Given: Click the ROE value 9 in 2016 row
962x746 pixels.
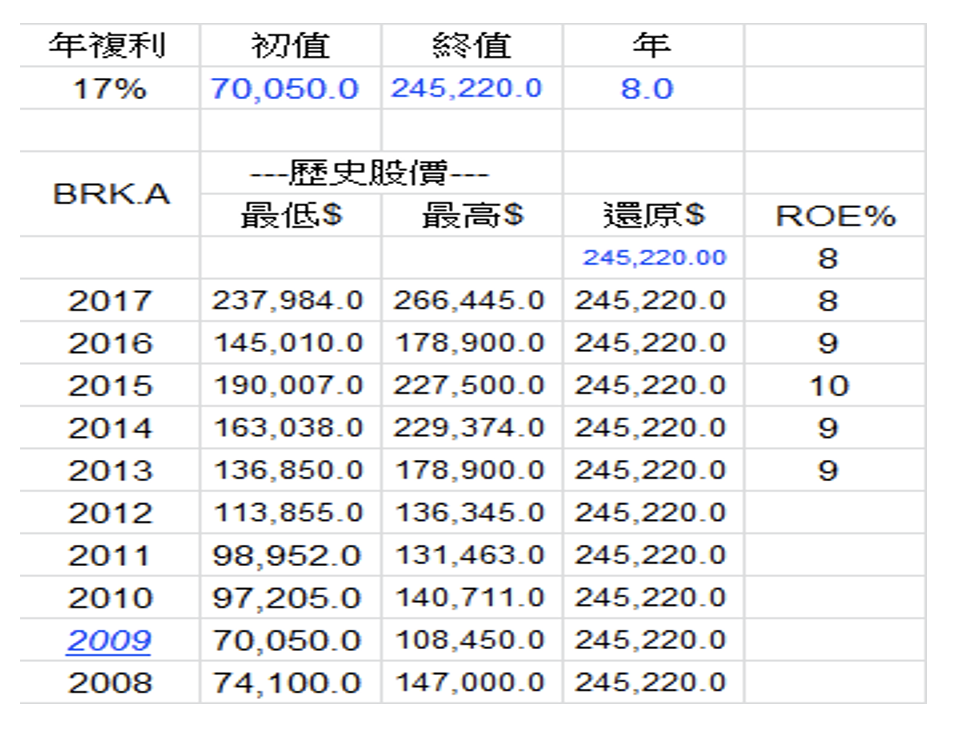Looking at the screenshot, I should [x=828, y=344].
